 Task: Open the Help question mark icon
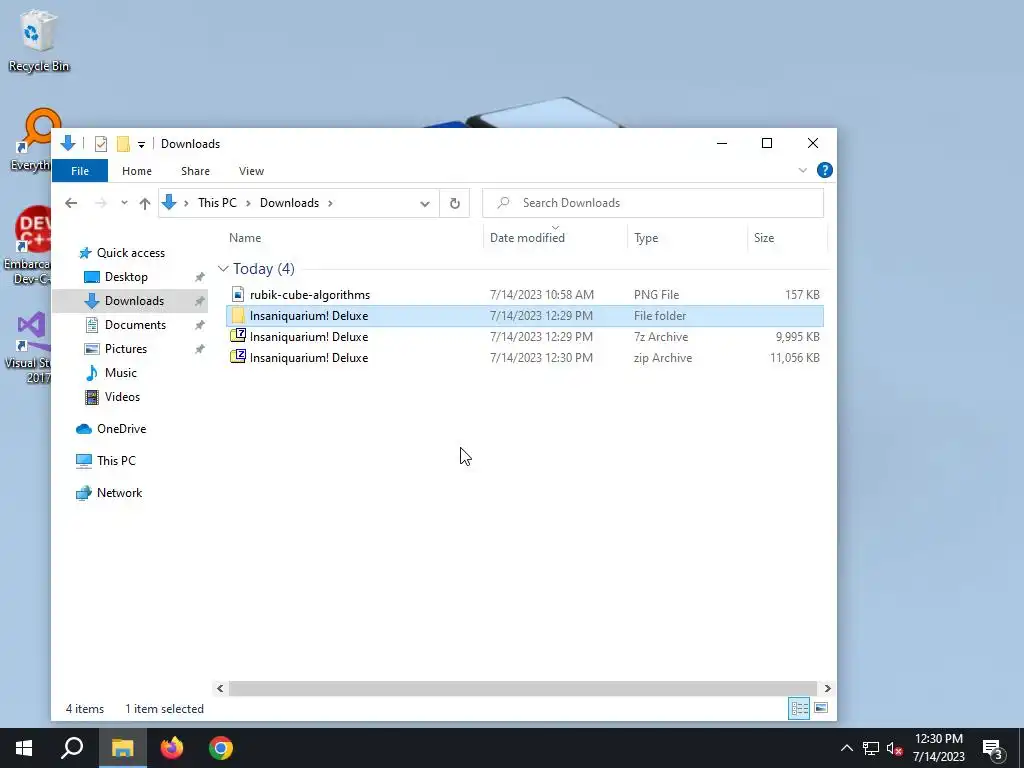pos(825,170)
